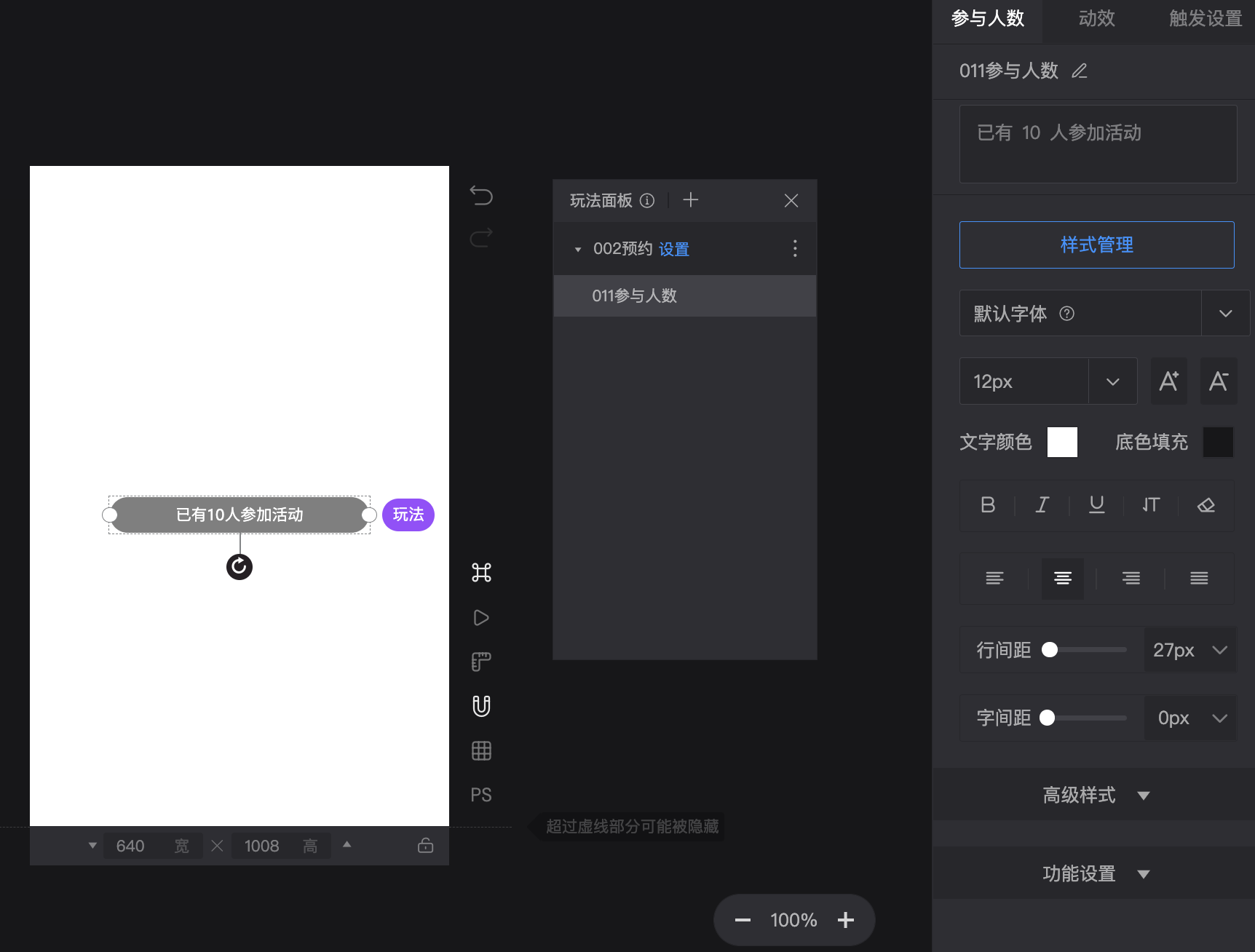Click the 100% zoom level text
Image resolution: width=1255 pixels, height=952 pixels.
(x=794, y=920)
